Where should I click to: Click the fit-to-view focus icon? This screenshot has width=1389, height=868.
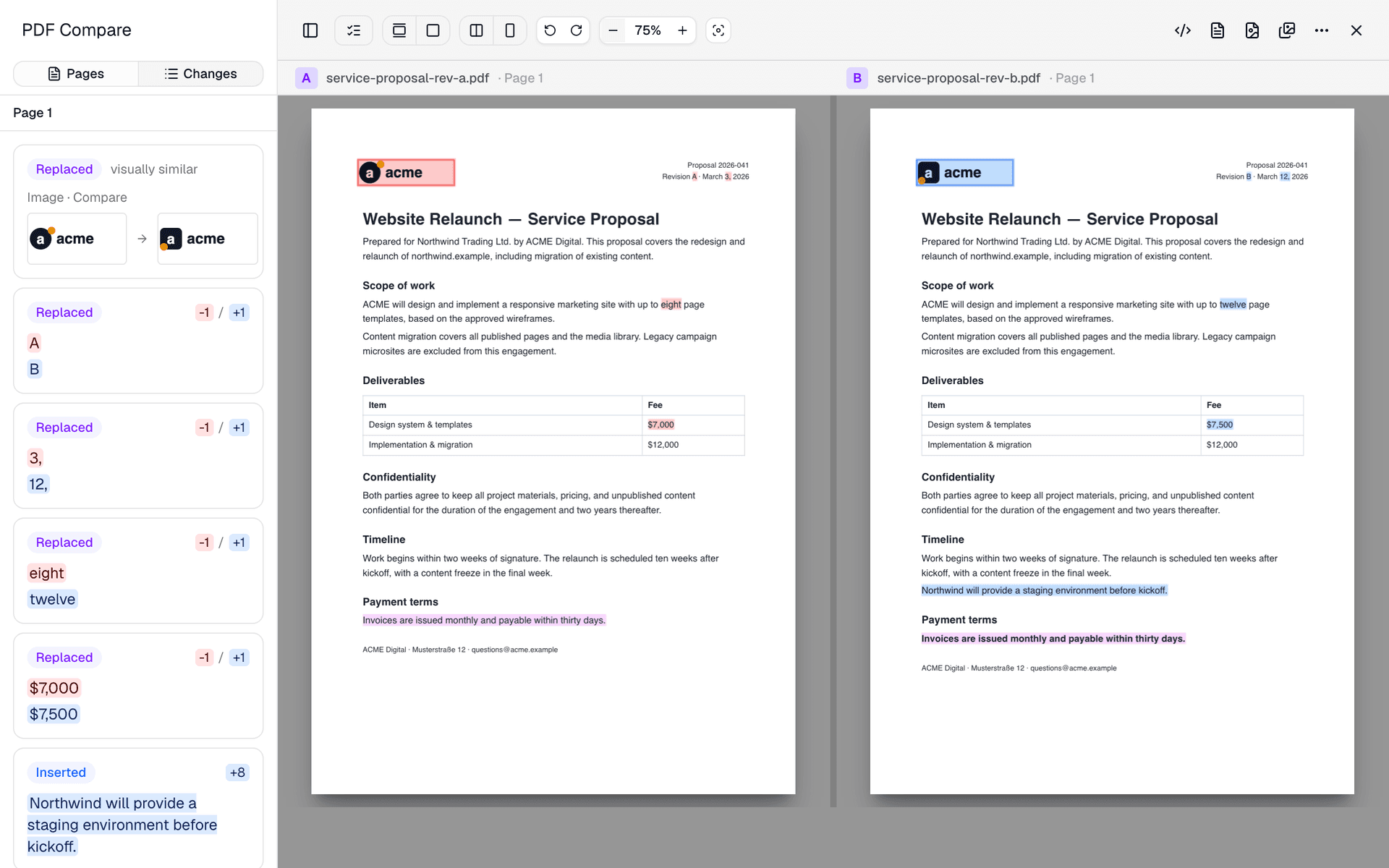[718, 30]
